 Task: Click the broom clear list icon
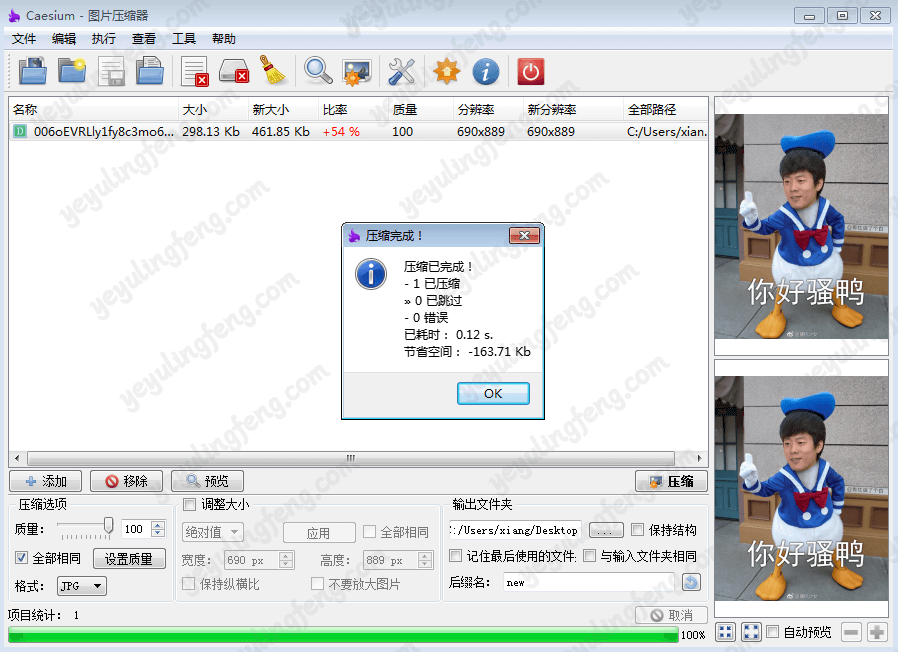tap(273, 70)
